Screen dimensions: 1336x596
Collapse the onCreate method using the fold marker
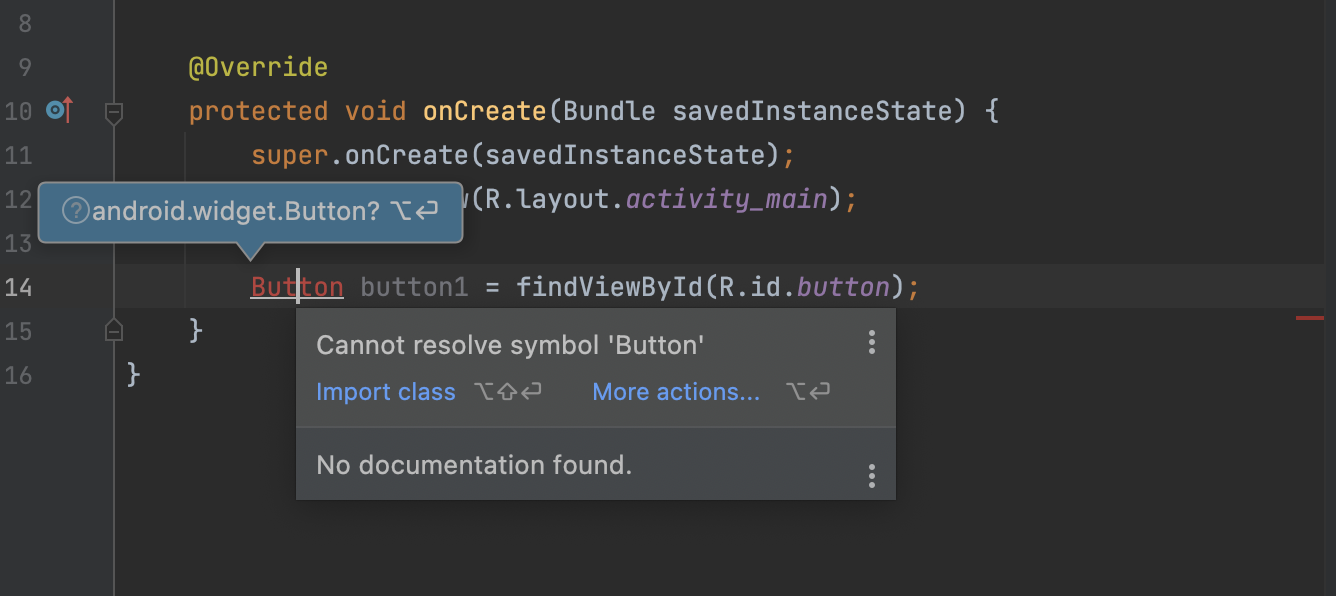pyautogui.click(x=113, y=114)
